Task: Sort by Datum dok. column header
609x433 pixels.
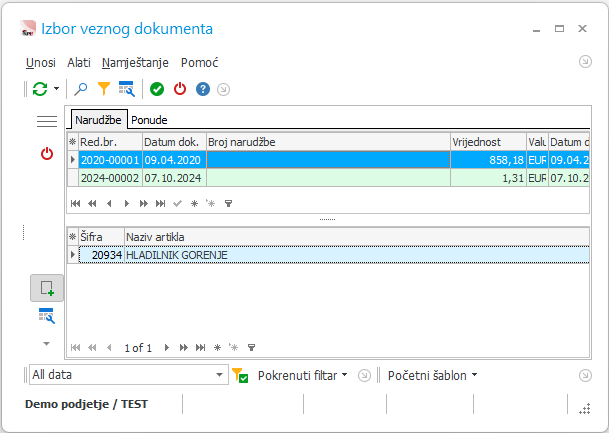Action: coord(174,142)
